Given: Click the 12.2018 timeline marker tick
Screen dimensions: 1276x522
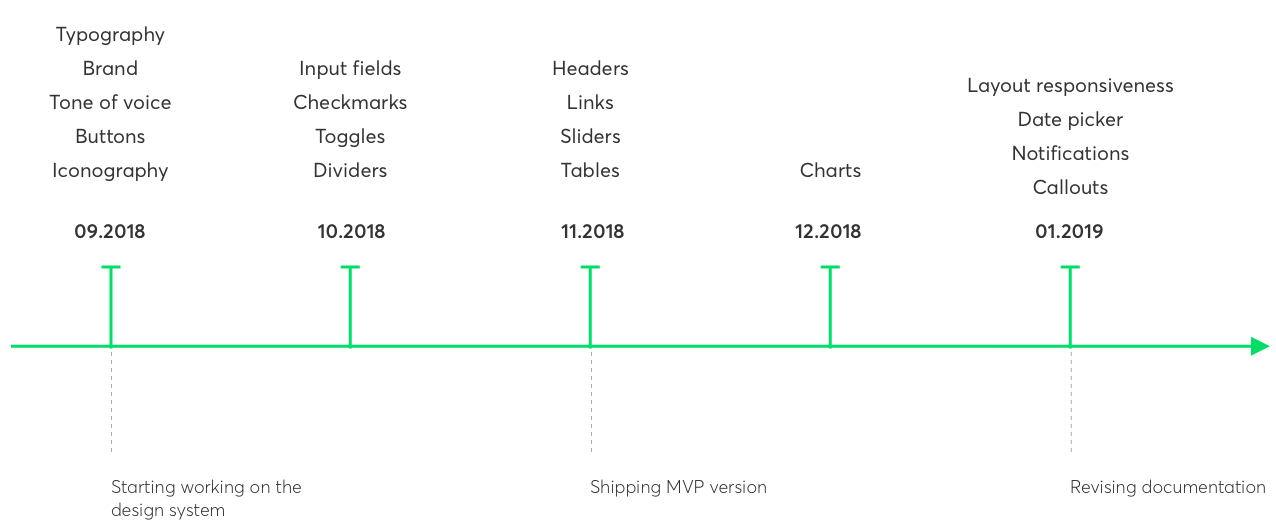Looking at the screenshot, I should tap(830, 305).
